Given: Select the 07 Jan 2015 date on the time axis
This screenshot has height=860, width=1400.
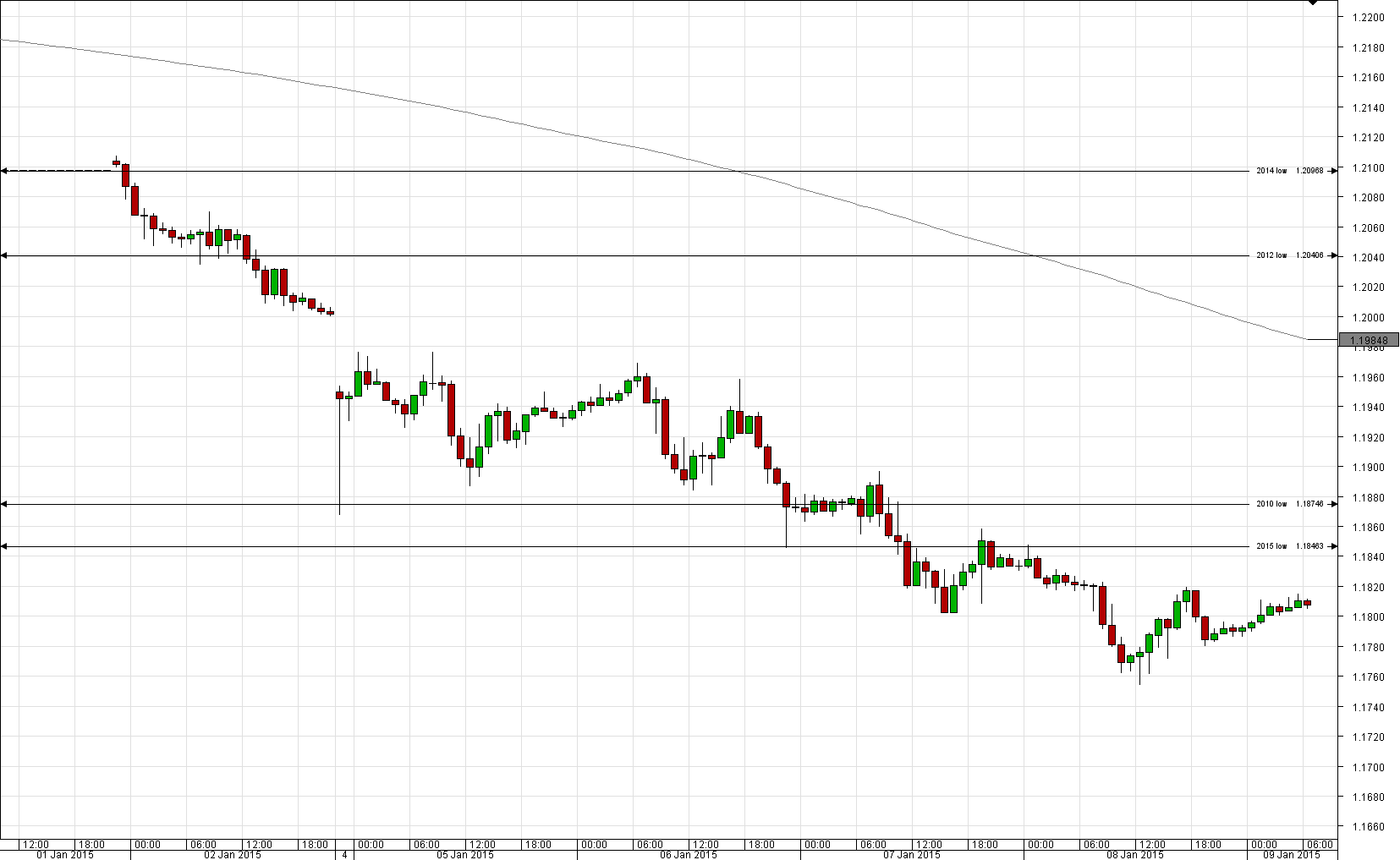Looking at the screenshot, I should (x=912, y=855).
